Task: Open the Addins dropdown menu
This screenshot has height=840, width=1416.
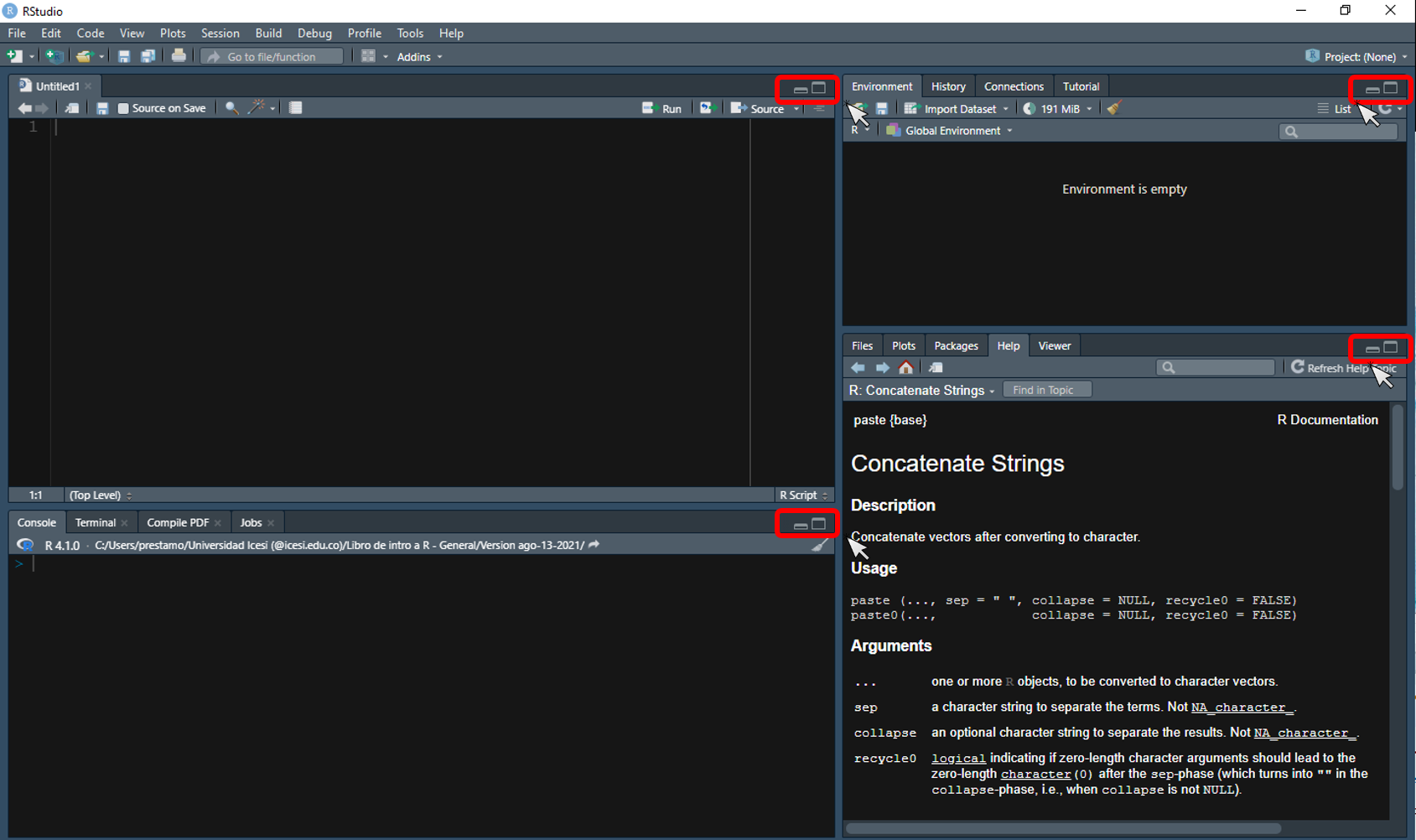Action: click(419, 57)
